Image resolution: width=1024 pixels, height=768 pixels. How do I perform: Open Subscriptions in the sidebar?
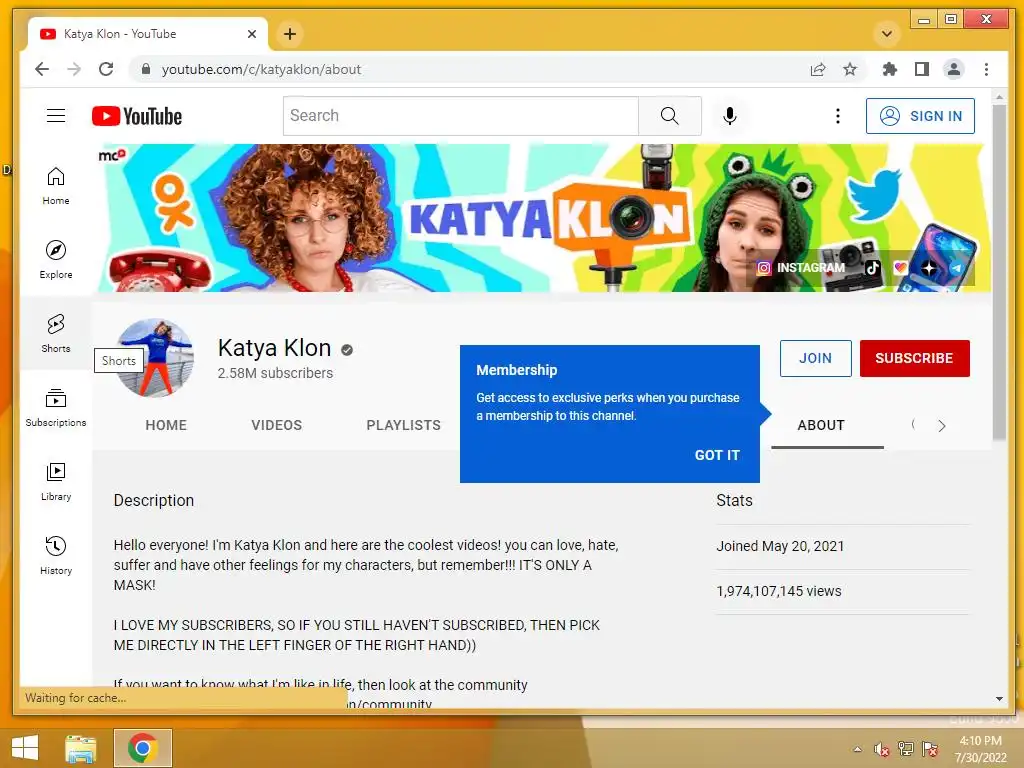coord(56,407)
